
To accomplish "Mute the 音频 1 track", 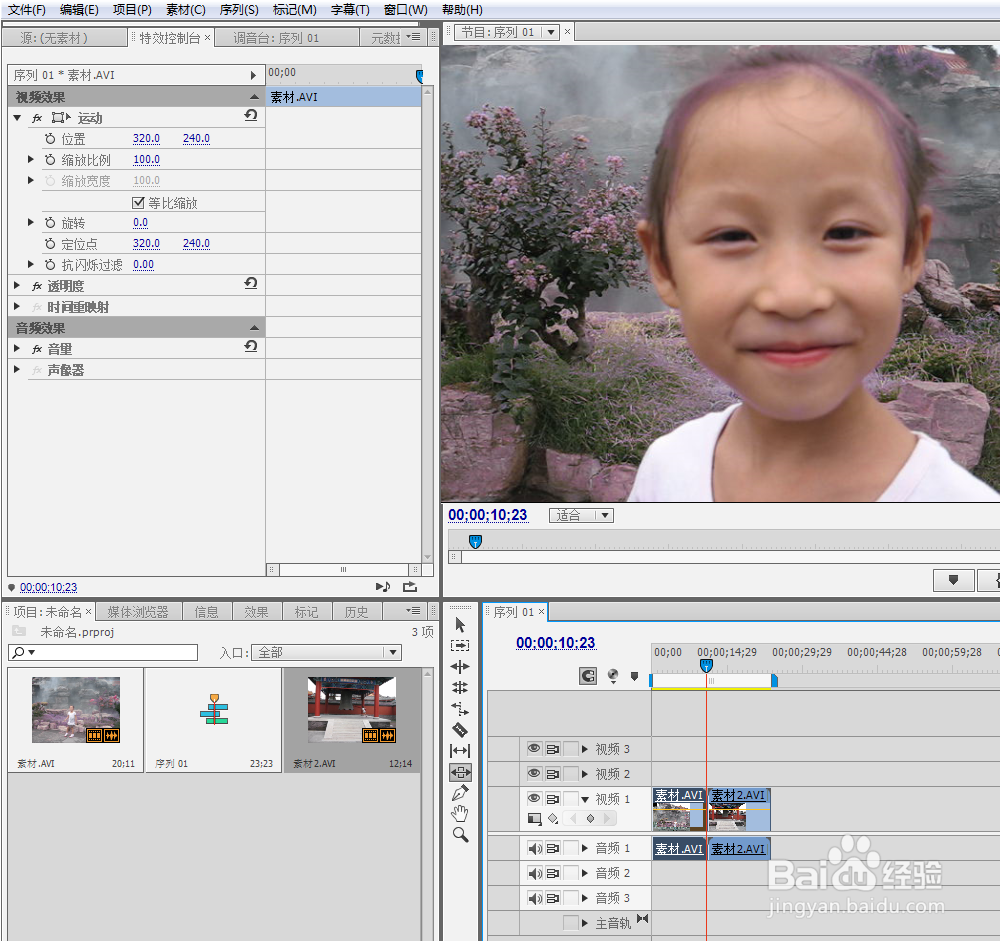I will click(x=535, y=848).
